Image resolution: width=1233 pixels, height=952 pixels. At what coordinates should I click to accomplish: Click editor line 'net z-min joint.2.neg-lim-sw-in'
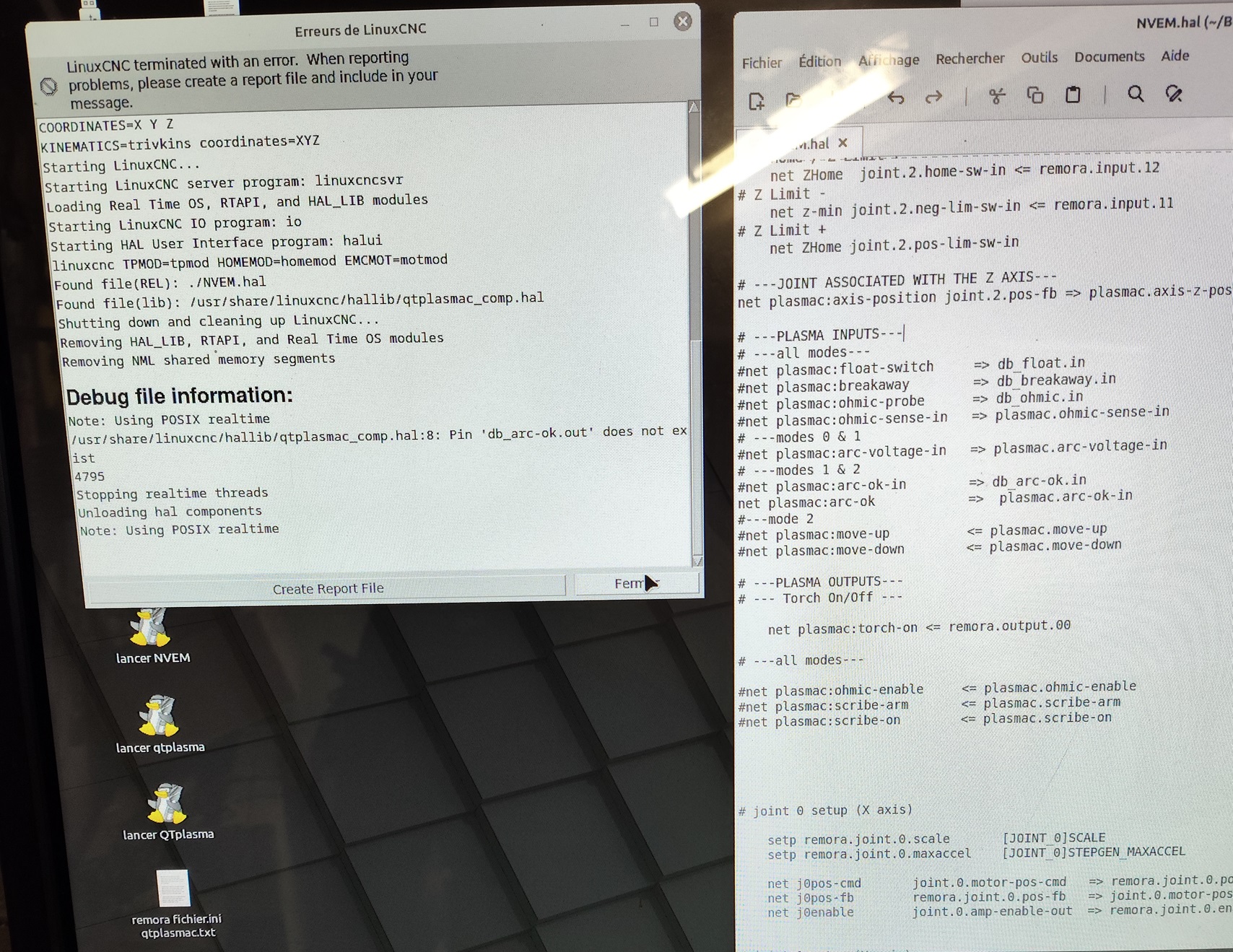[971, 208]
